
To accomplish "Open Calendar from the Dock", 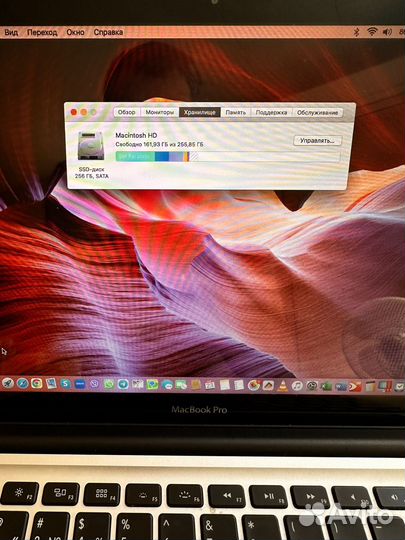I will click(x=209, y=385).
